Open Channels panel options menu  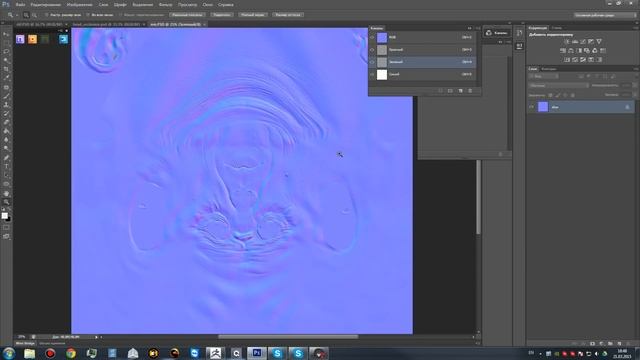click(478, 28)
